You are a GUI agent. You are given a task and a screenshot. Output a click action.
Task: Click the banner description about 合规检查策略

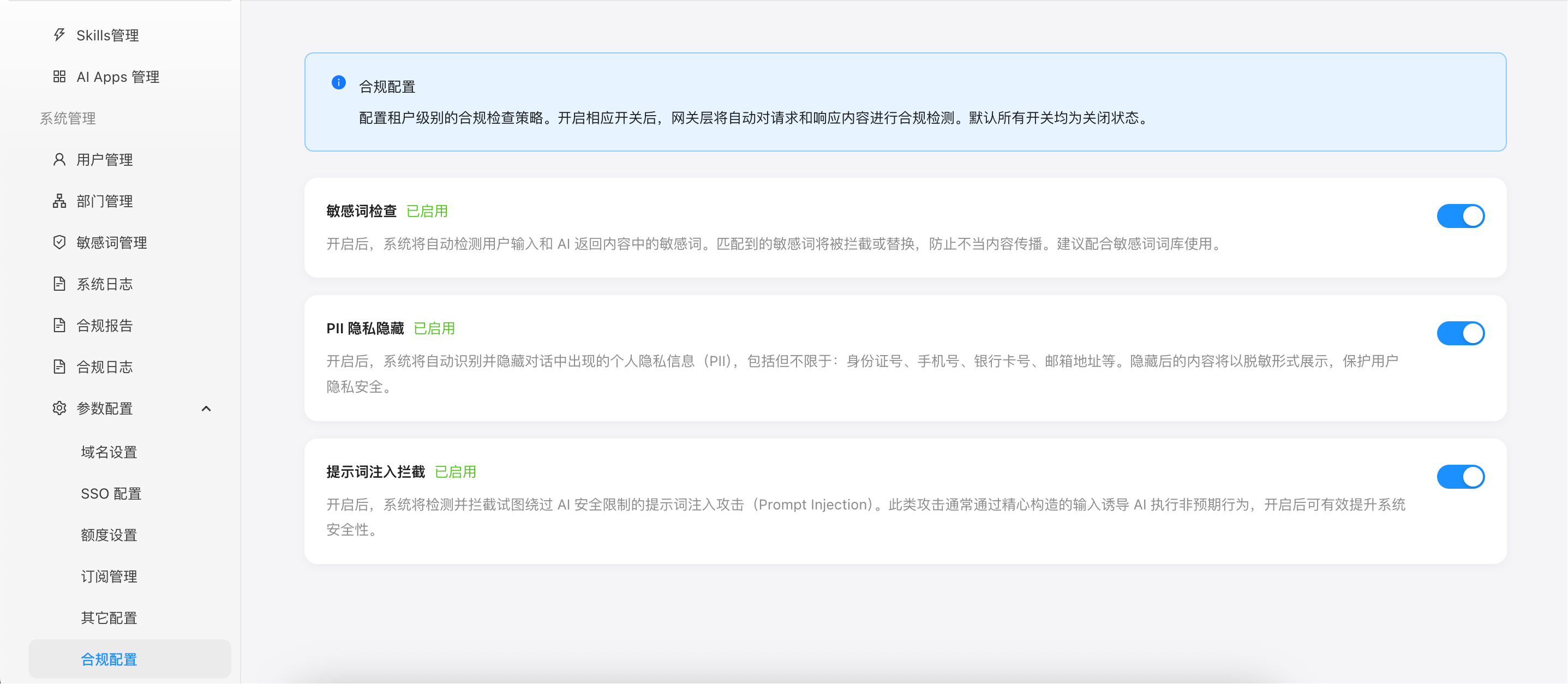tap(755, 117)
